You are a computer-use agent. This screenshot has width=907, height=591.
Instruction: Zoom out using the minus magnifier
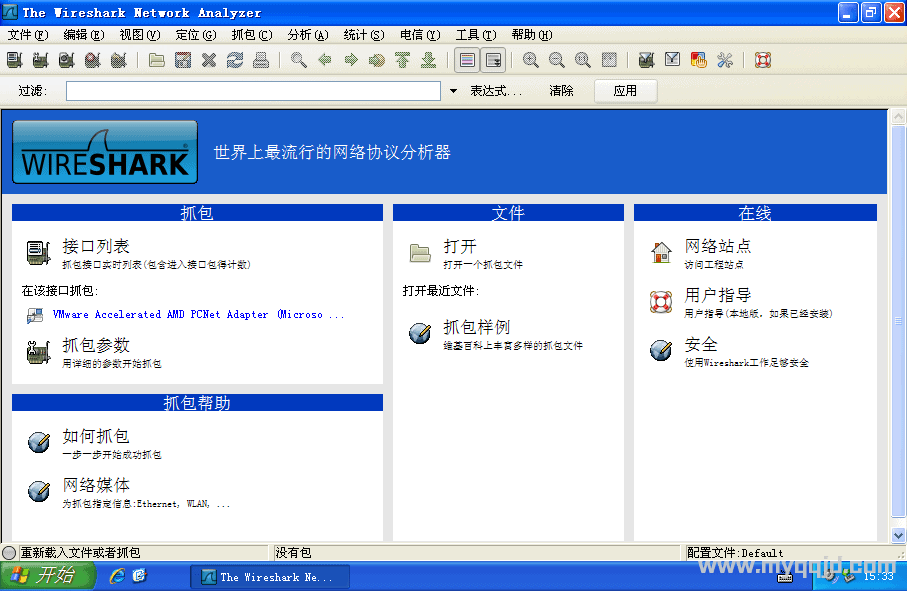[x=556, y=60]
